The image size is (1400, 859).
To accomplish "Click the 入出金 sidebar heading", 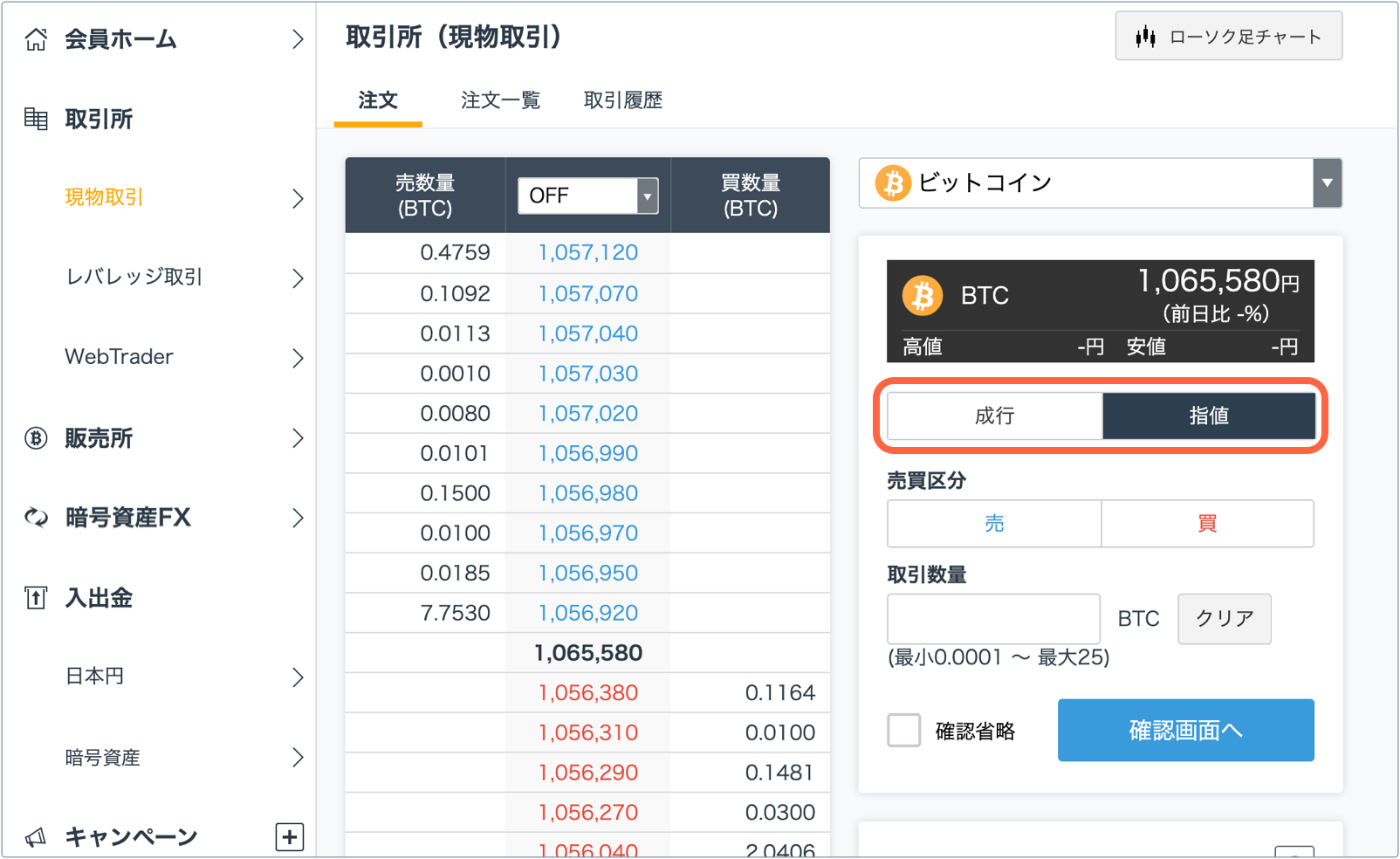I will coord(99,598).
